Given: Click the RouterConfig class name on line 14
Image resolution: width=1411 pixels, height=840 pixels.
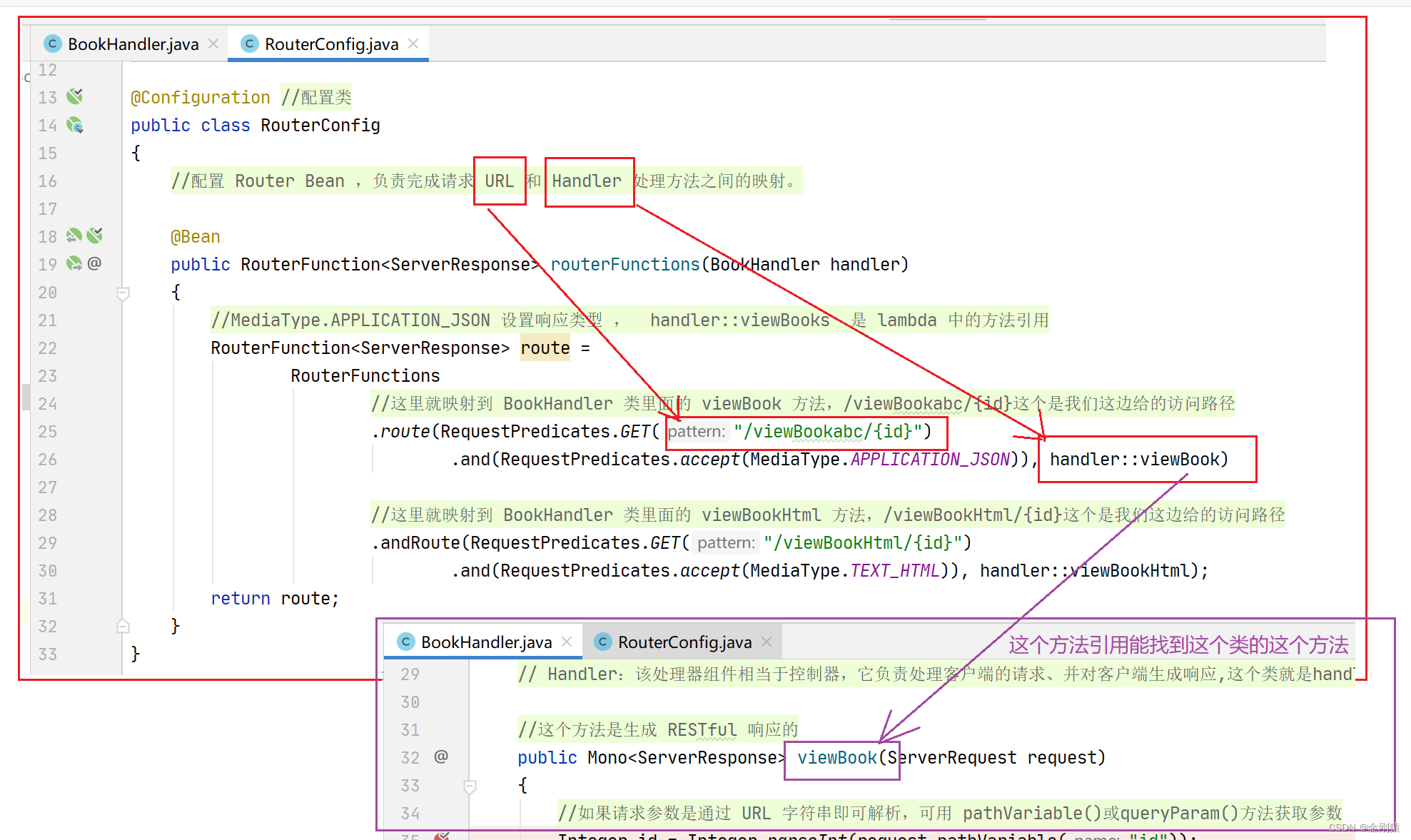Looking at the screenshot, I should click(320, 126).
